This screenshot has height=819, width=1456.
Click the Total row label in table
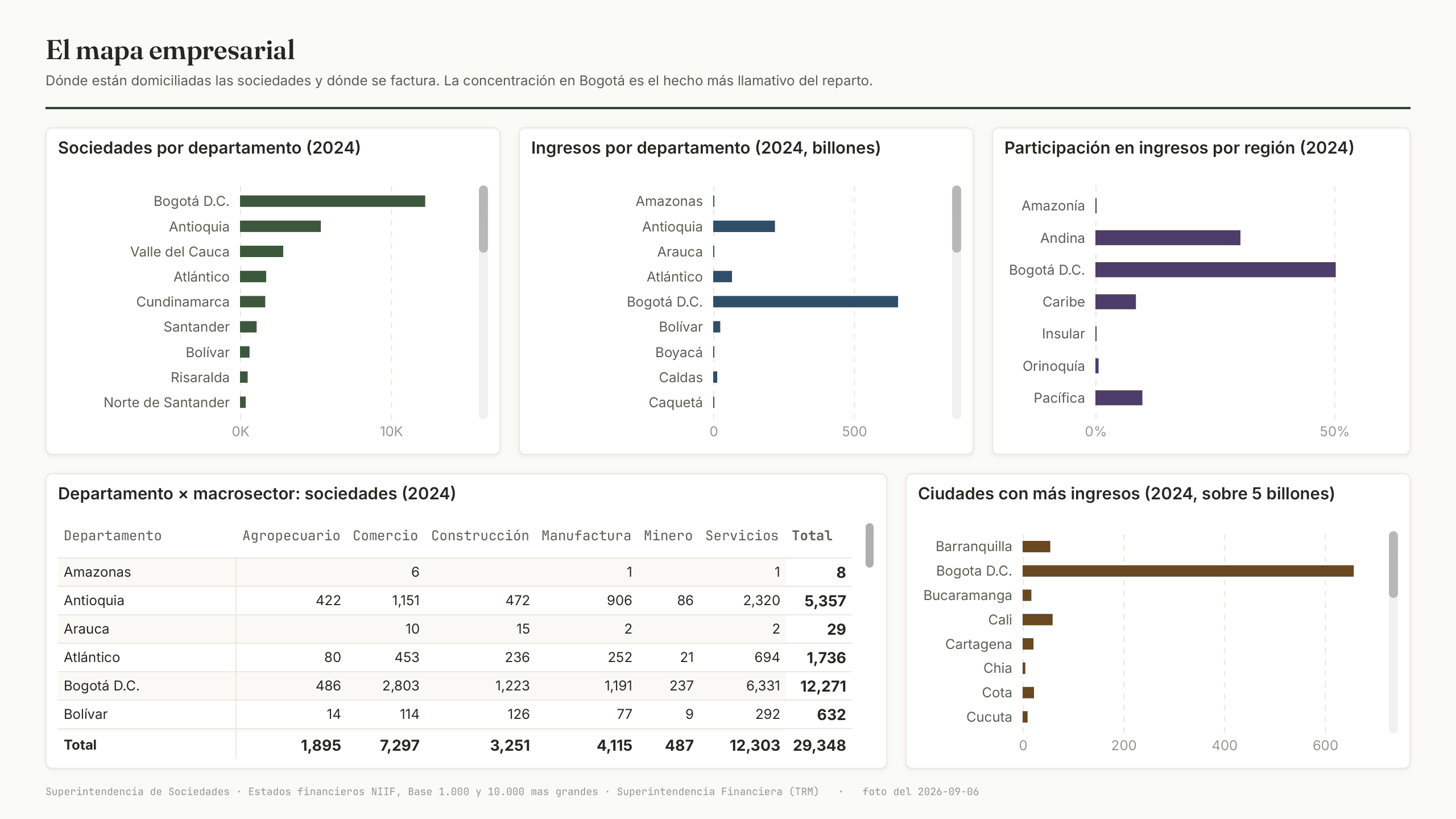[x=80, y=745]
